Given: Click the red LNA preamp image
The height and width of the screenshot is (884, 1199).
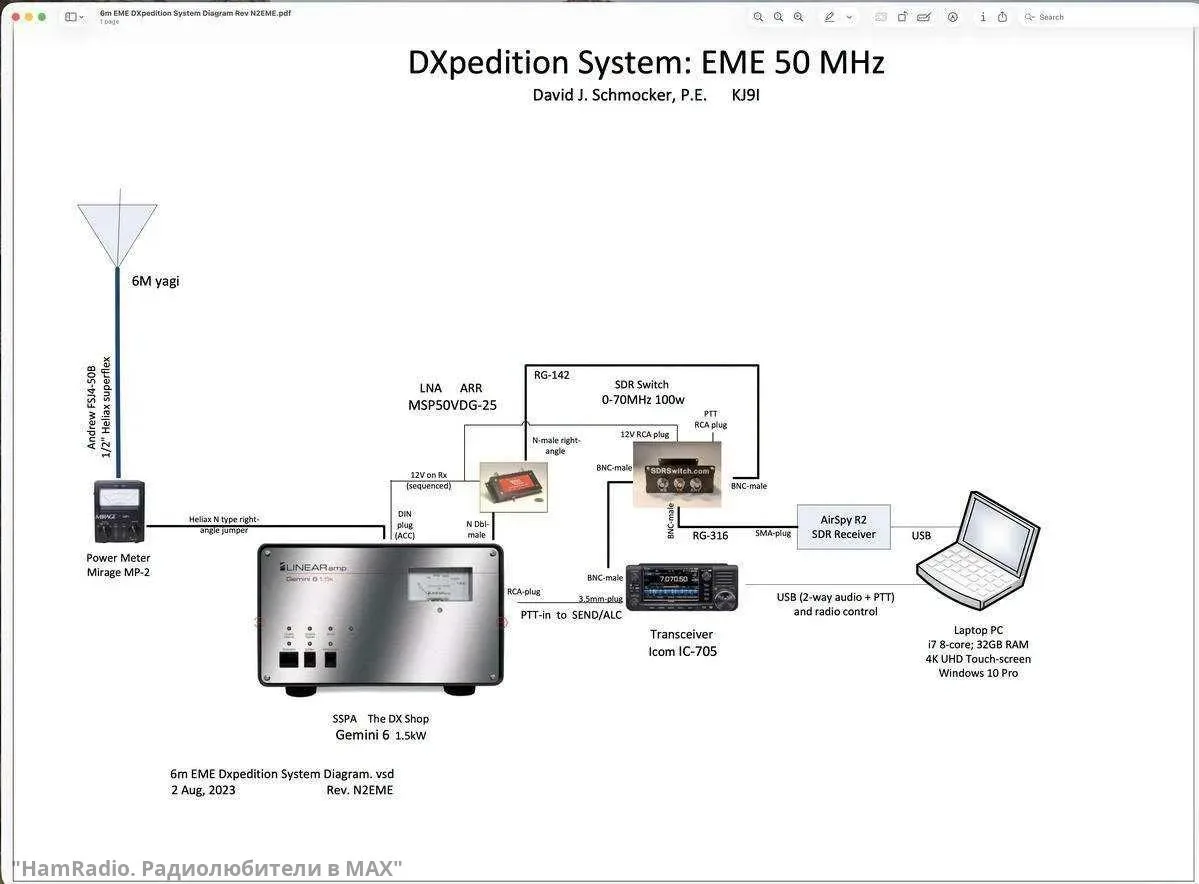Looking at the screenshot, I should tap(513, 486).
